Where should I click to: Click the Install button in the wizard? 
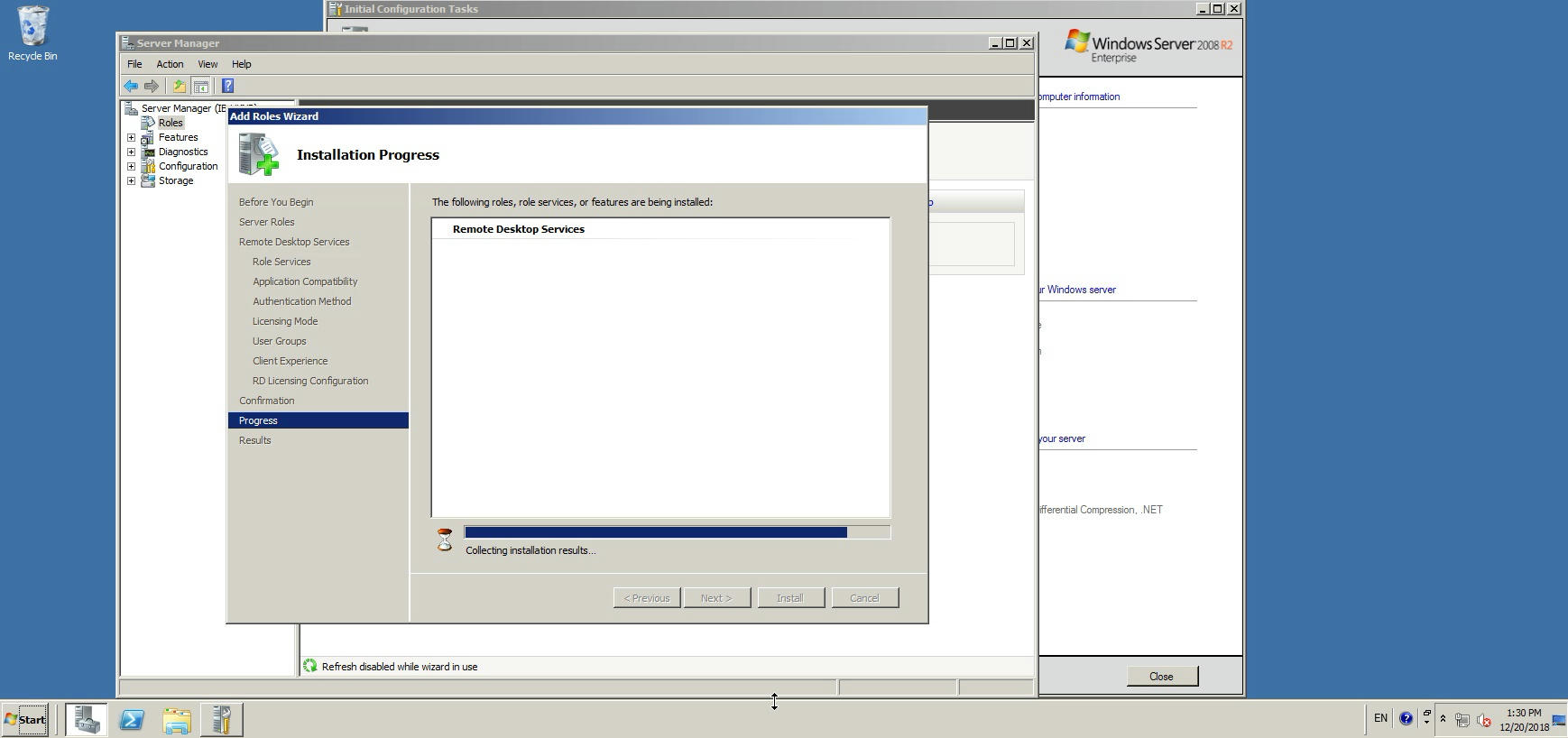pos(790,598)
